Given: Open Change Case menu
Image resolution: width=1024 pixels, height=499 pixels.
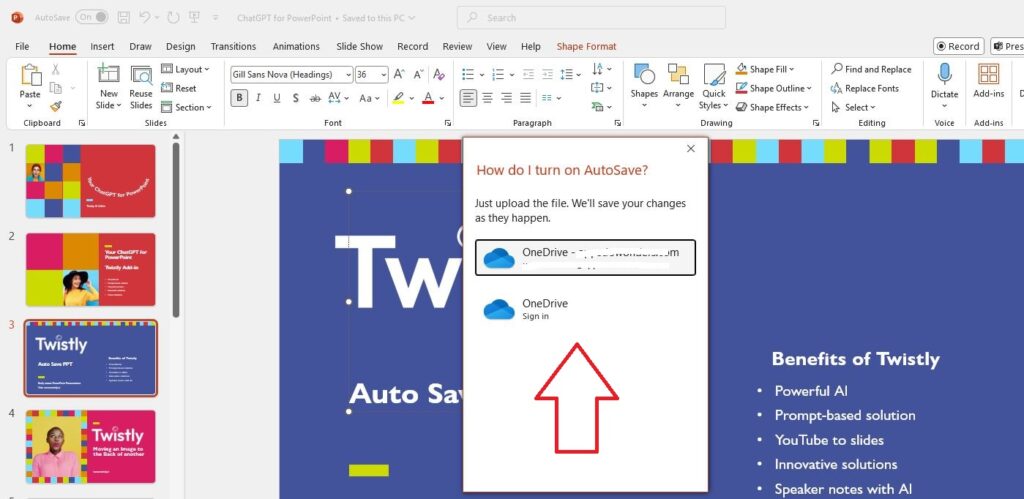Looking at the screenshot, I should pos(369,98).
